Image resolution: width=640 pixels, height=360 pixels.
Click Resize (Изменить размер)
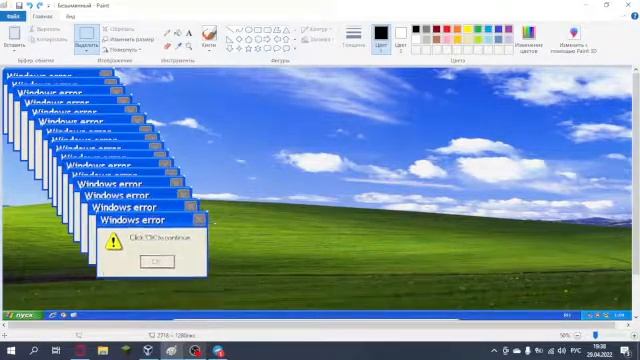(129, 40)
